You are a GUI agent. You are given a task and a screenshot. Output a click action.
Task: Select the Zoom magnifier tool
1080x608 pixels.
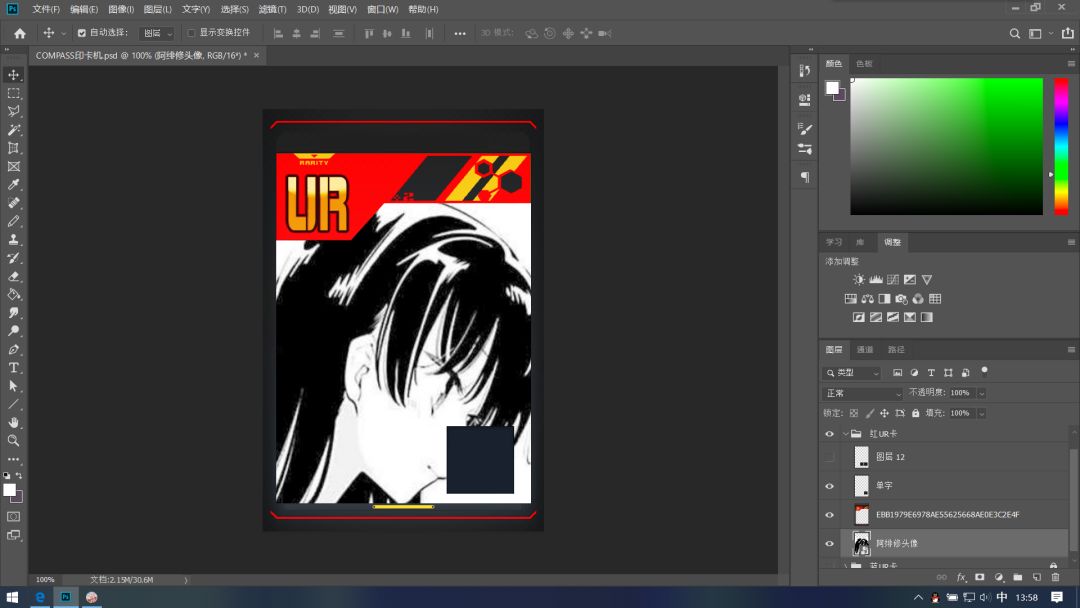click(14, 440)
